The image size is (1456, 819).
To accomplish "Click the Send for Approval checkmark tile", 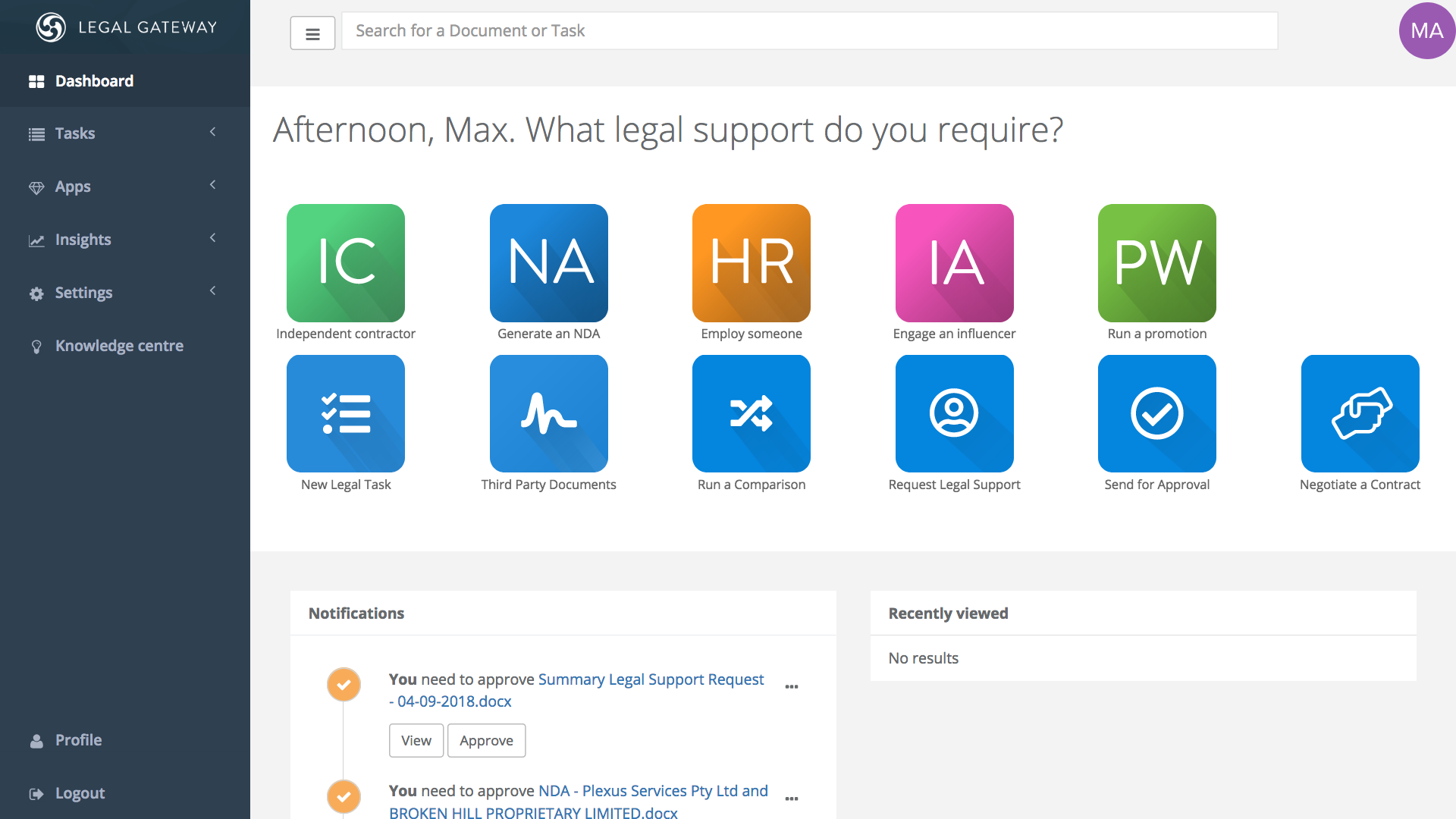I will point(1156,413).
